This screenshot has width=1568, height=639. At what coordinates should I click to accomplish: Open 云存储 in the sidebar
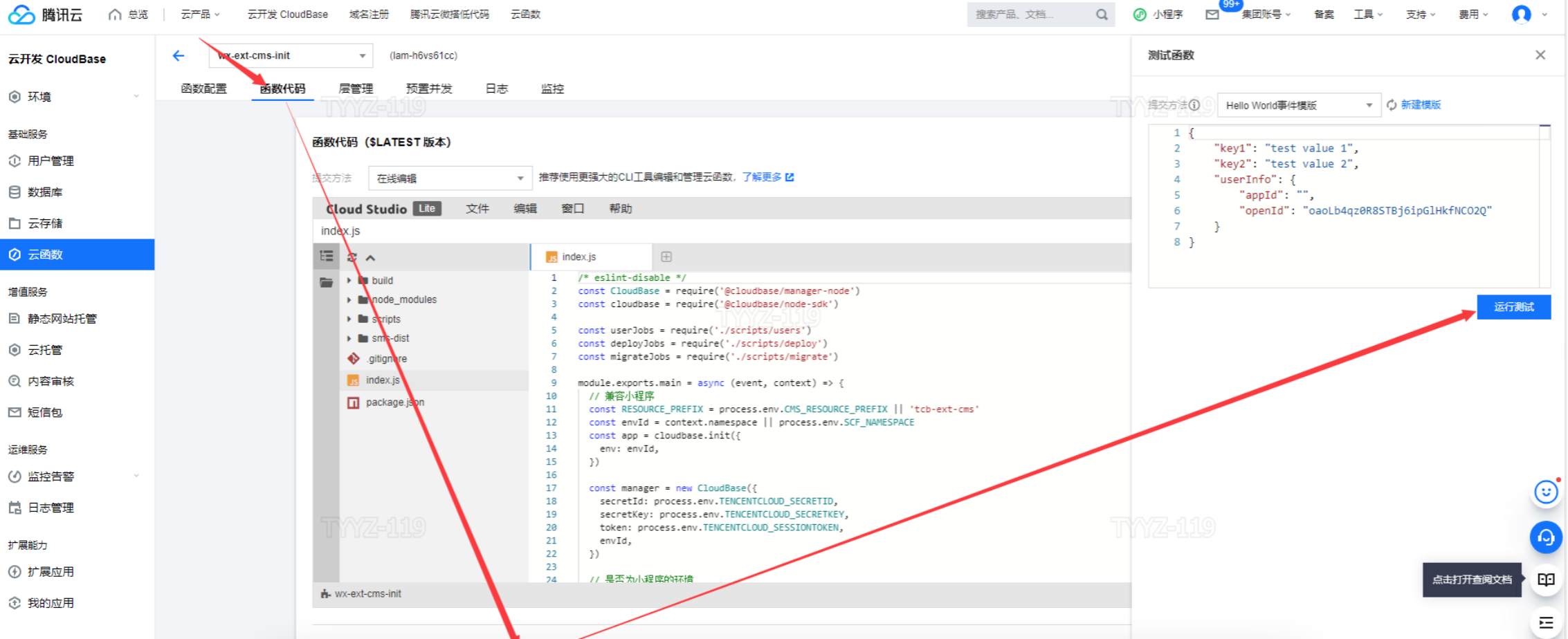(77, 223)
